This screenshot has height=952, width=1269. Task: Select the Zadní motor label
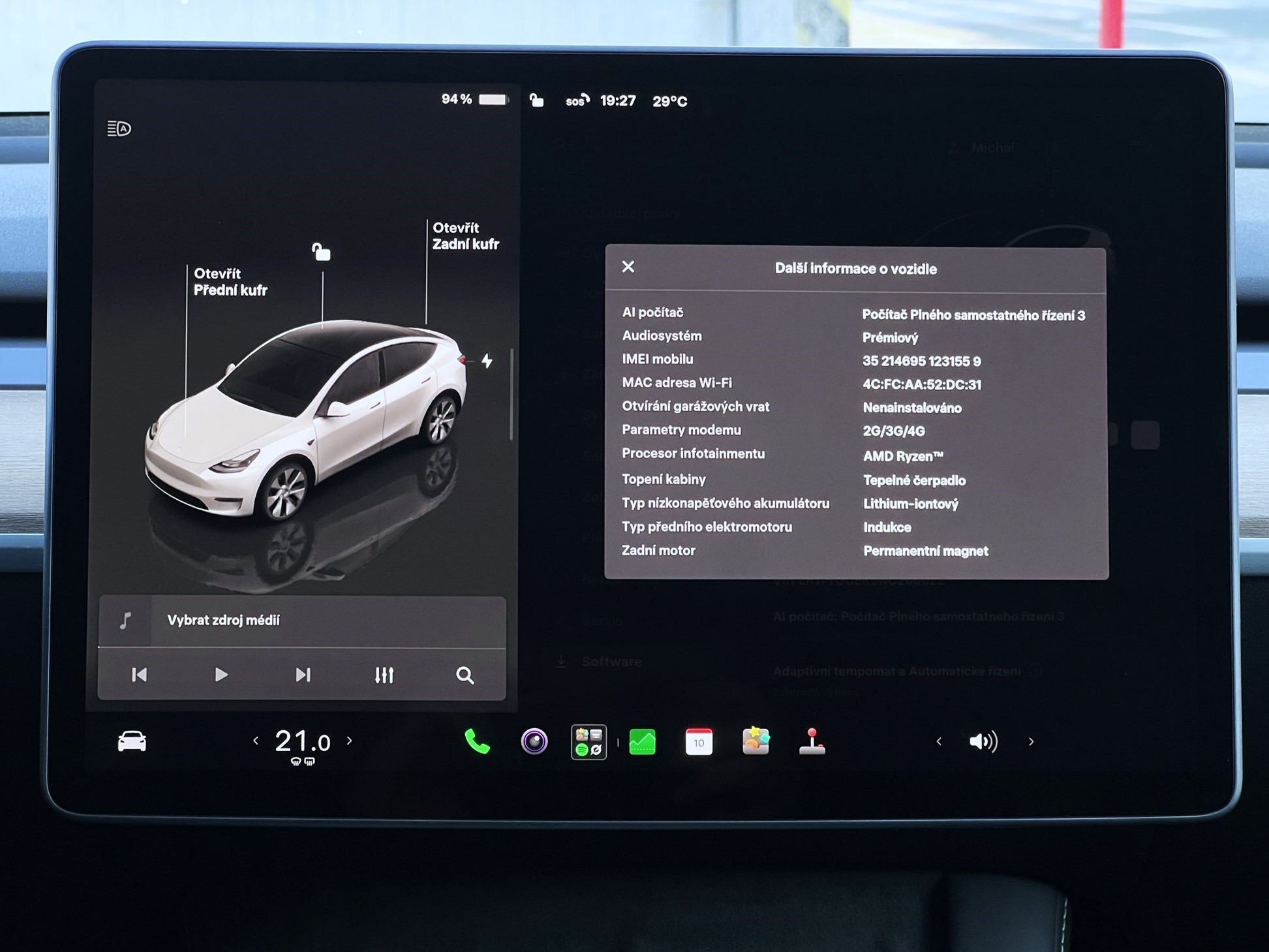tap(658, 551)
